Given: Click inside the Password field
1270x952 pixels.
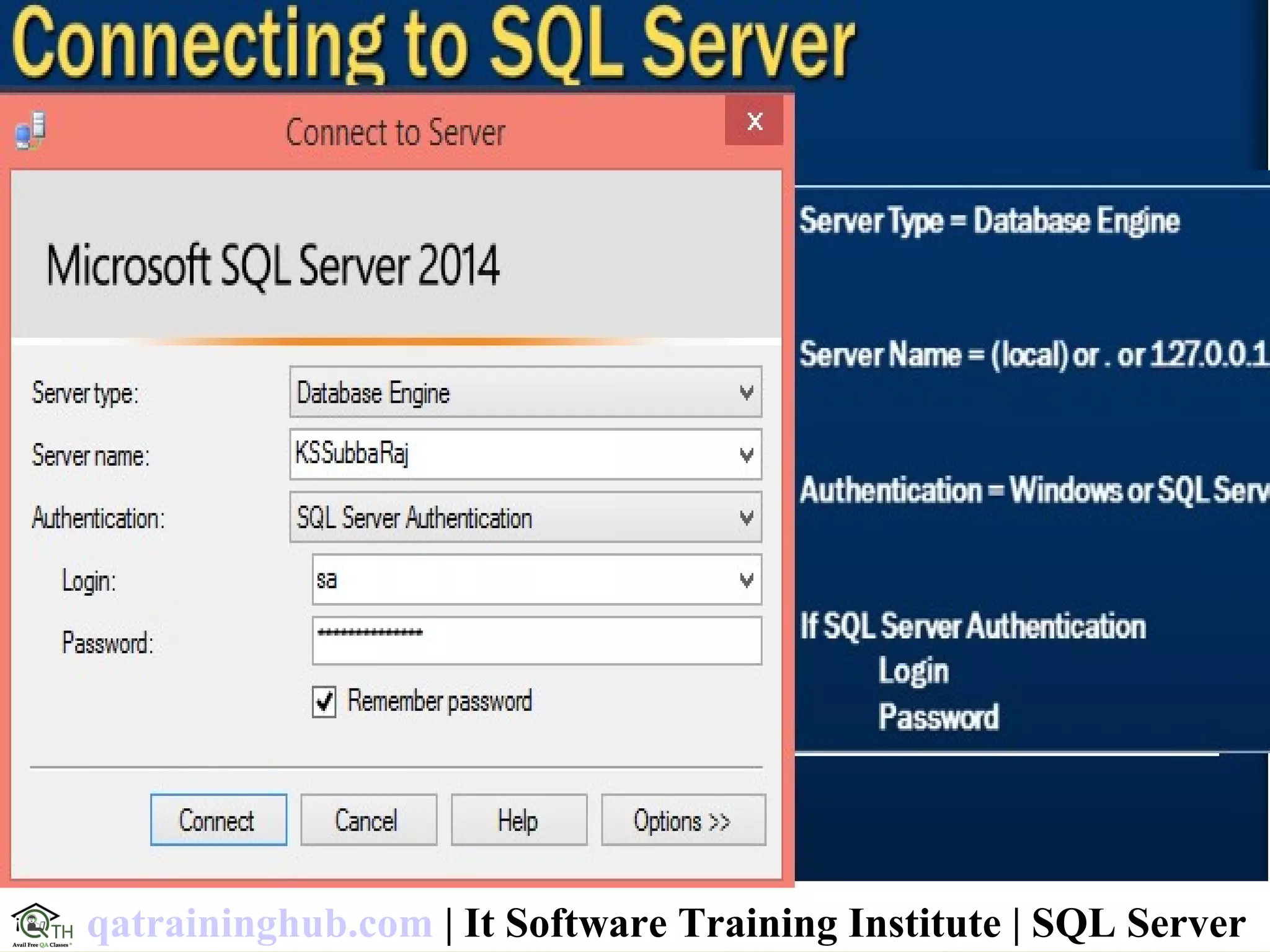Looking at the screenshot, I should coord(536,641).
